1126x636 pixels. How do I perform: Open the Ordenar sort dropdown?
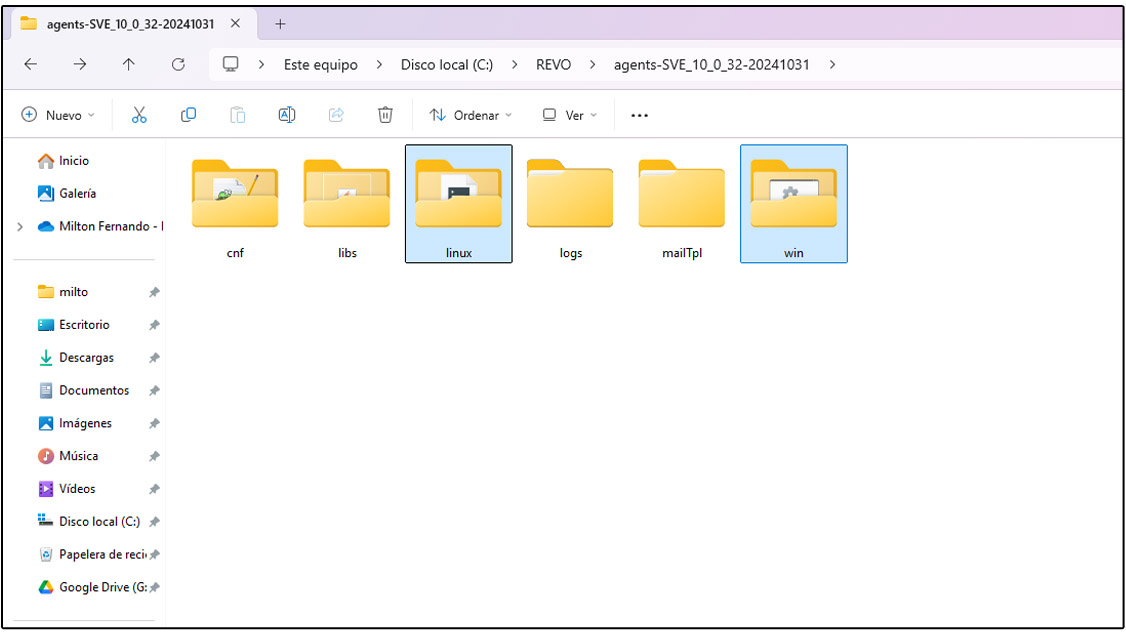tap(470, 115)
